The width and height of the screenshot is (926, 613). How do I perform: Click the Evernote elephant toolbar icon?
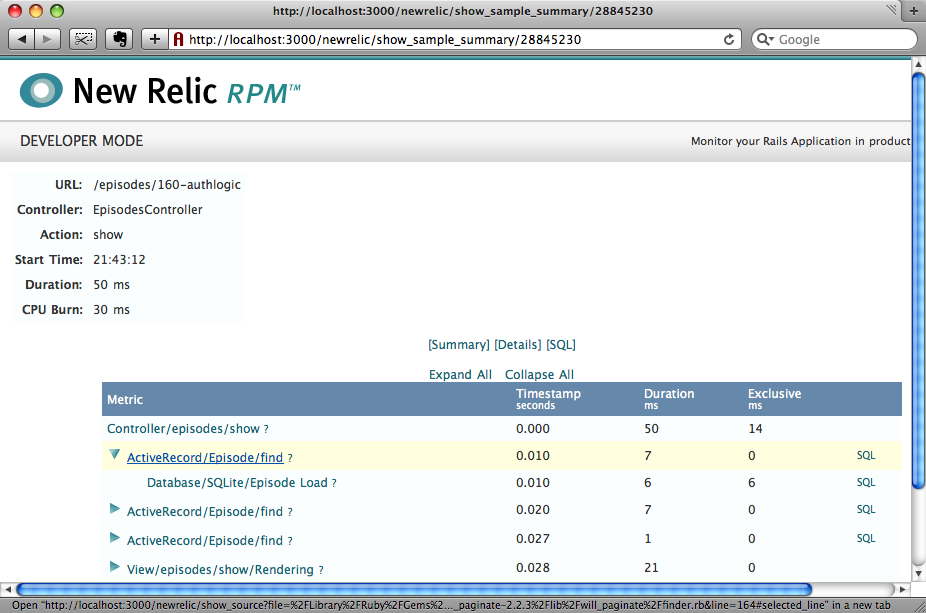119,40
